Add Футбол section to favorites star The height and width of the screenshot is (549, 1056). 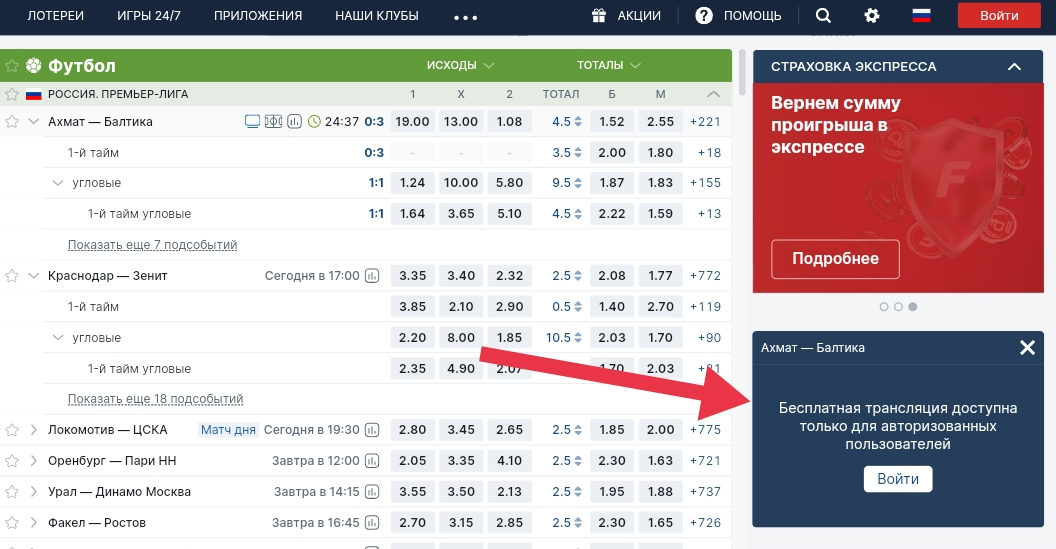pos(12,66)
